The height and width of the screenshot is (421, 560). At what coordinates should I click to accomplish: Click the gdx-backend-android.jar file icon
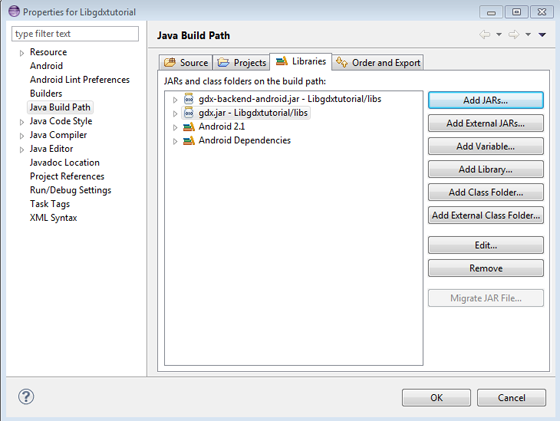pyautogui.click(x=189, y=99)
